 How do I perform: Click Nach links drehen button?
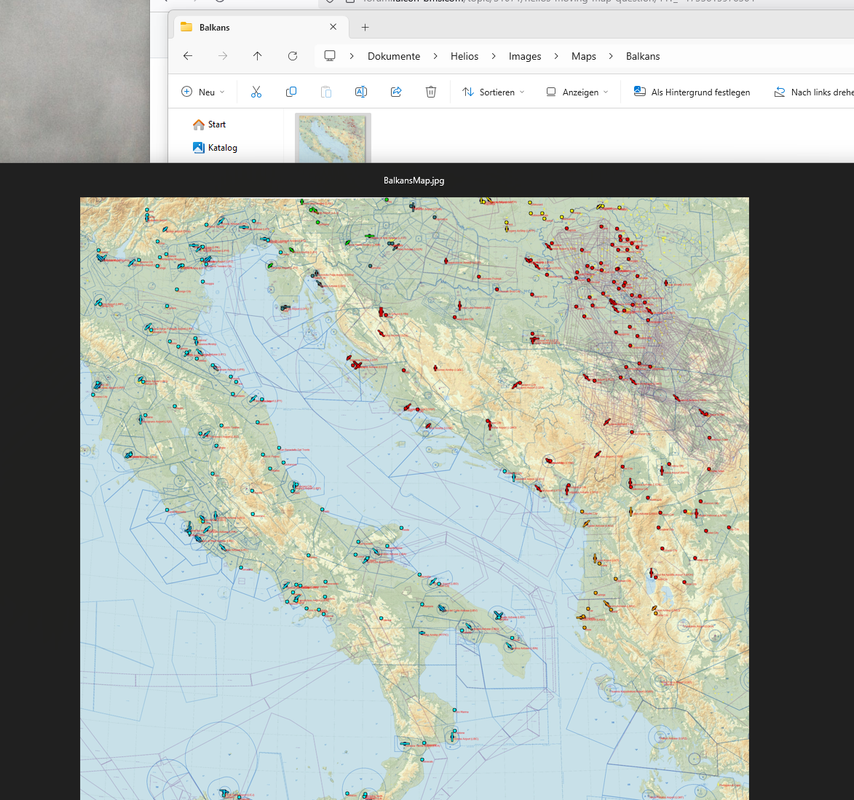(x=814, y=92)
